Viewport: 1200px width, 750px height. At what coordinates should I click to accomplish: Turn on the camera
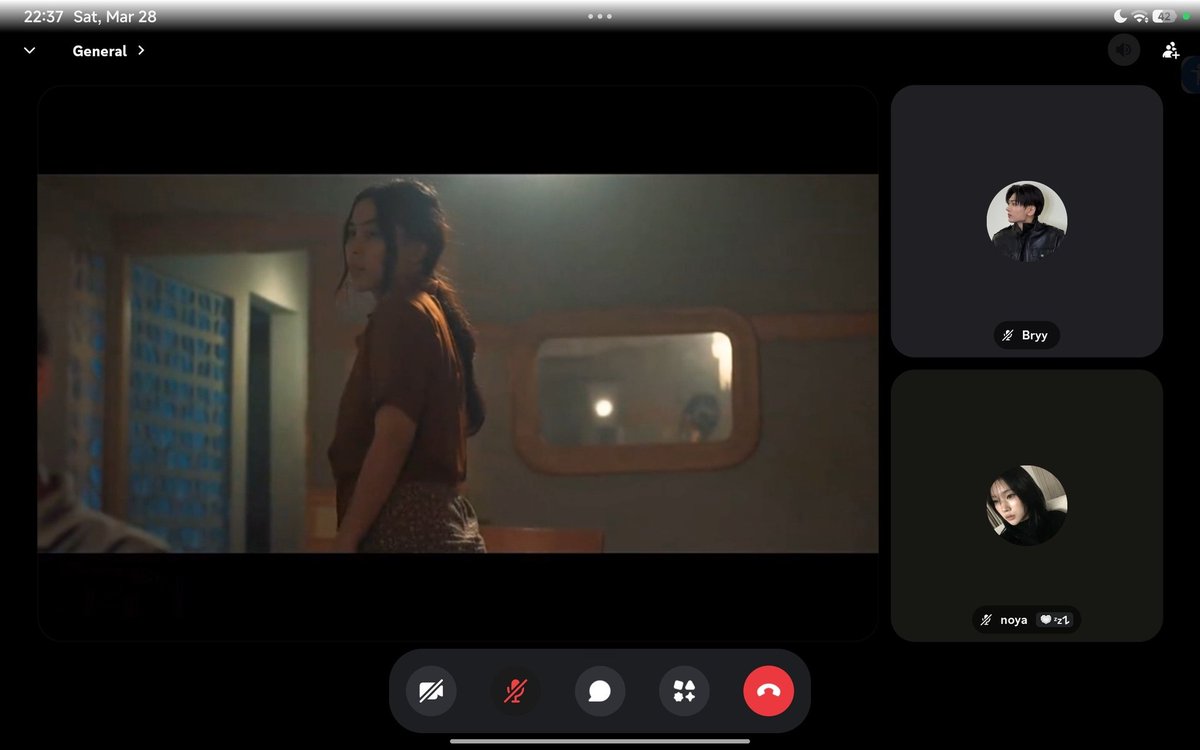coord(431,691)
